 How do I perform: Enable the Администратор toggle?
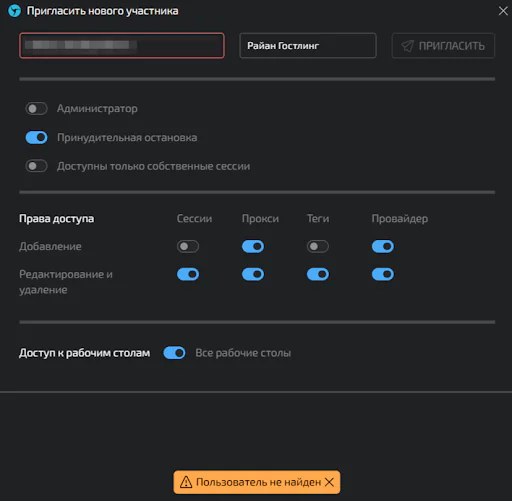pyautogui.click(x=37, y=109)
